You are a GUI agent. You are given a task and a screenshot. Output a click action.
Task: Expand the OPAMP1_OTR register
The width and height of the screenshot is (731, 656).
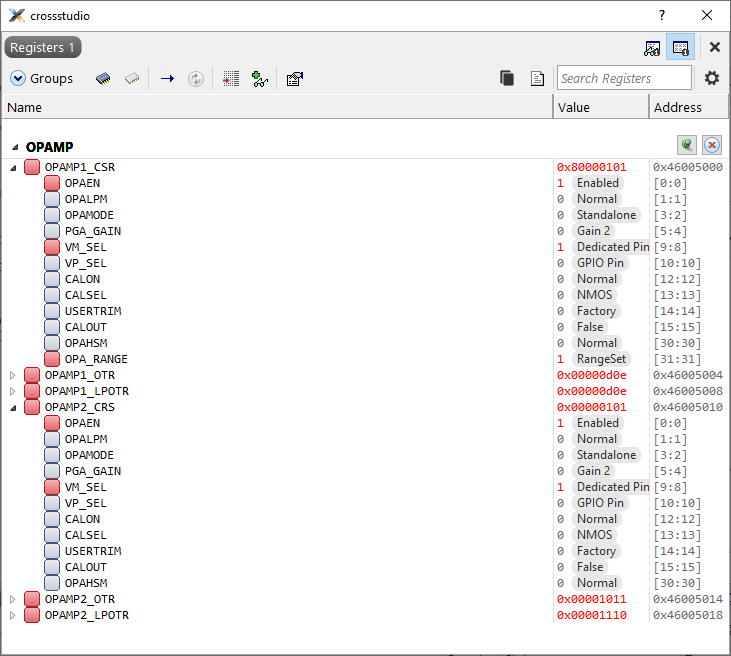click(x=13, y=375)
